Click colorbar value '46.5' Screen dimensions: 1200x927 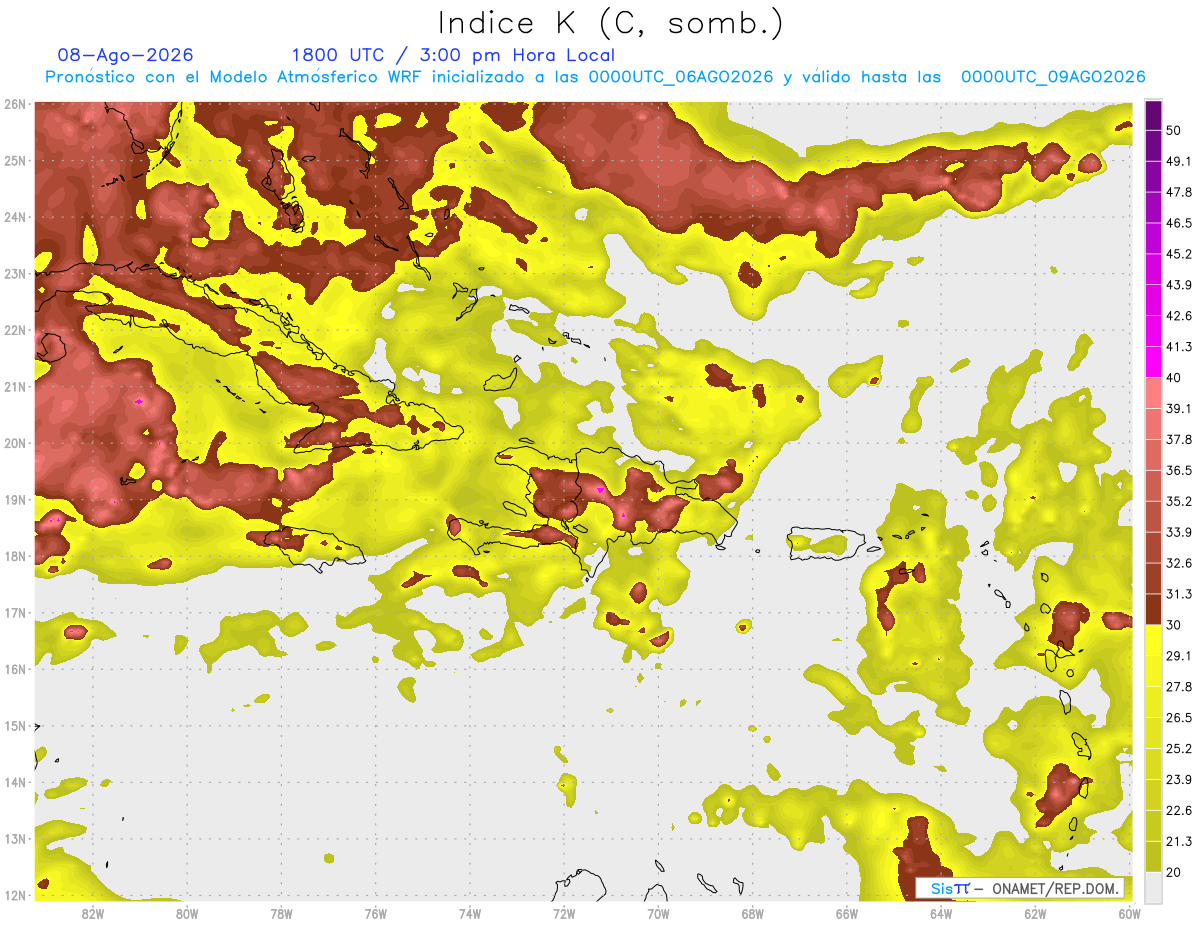pyautogui.click(x=1178, y=223)
